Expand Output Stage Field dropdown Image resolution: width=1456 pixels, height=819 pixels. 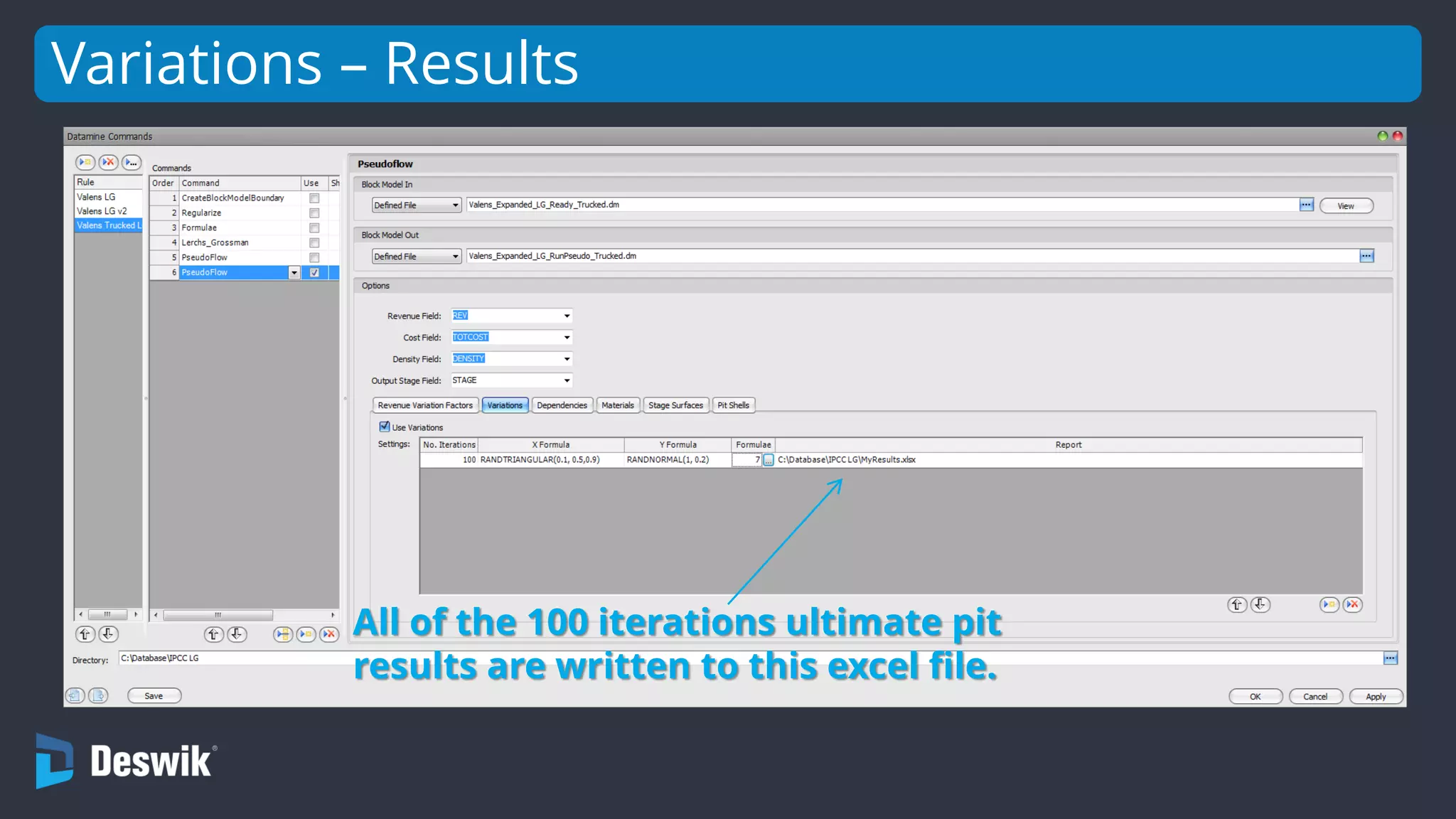[x=567, y=380]
